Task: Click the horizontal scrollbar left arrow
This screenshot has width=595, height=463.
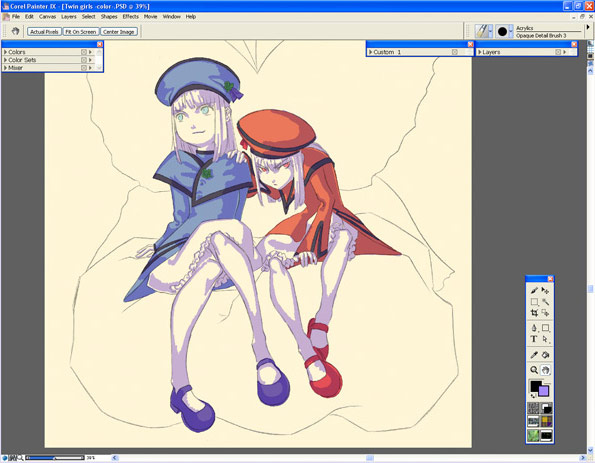Action: pyautogui.click(x=115, y=458)
